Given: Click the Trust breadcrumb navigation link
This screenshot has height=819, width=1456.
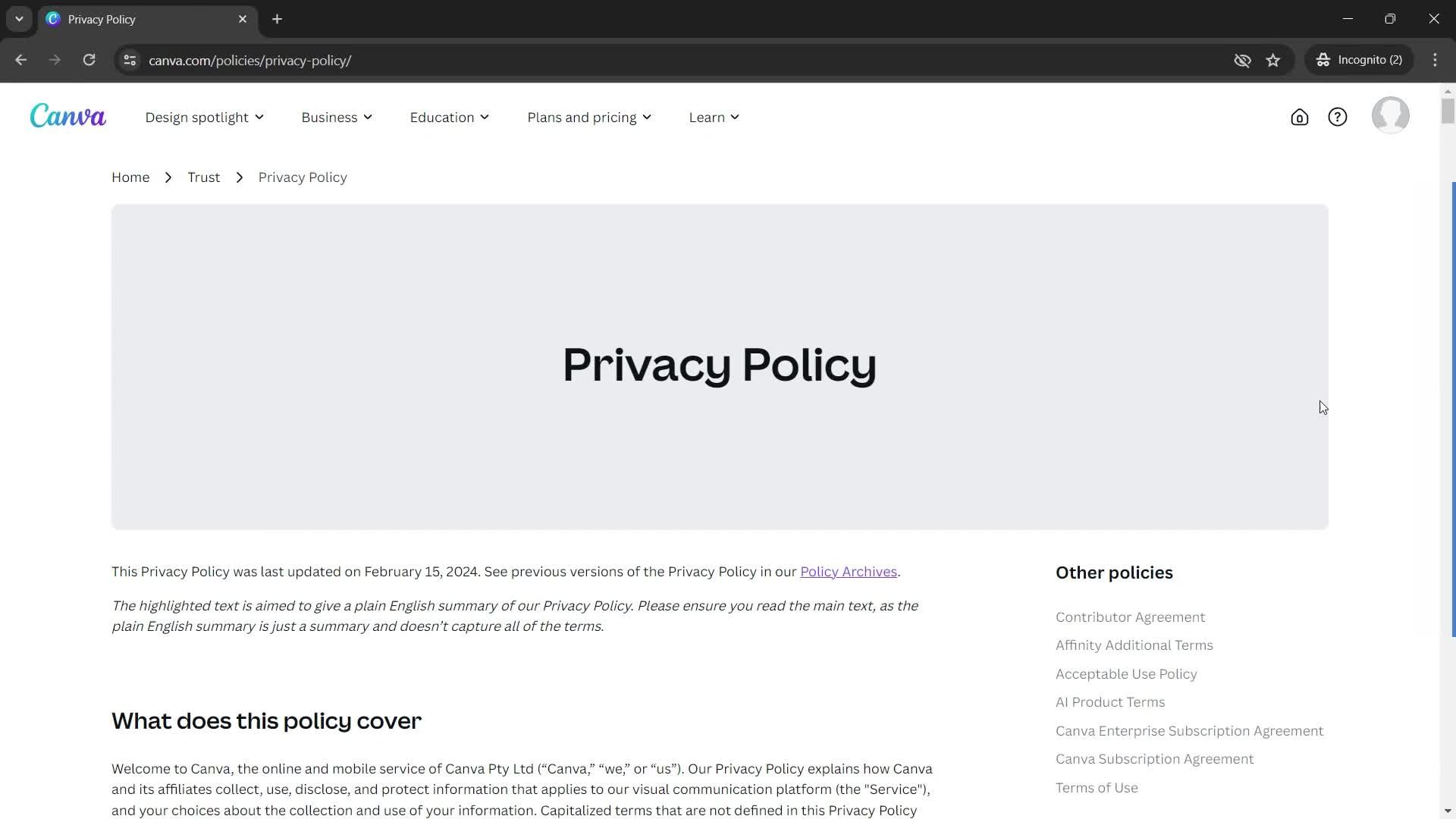Looking at the screenshot, I should click(x=203, y=177).
